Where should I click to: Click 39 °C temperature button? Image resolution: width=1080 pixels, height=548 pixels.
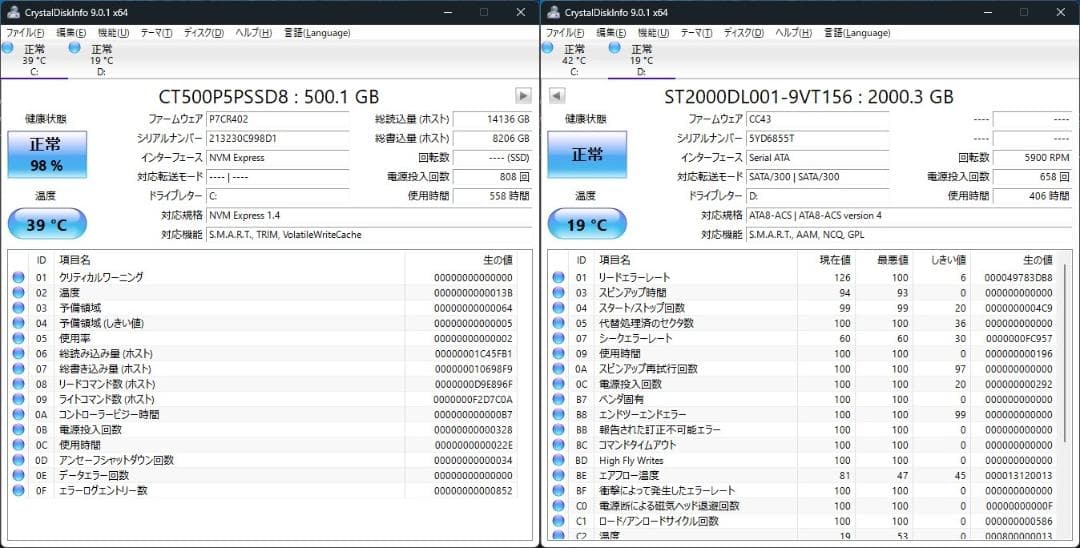coord(47,224)
